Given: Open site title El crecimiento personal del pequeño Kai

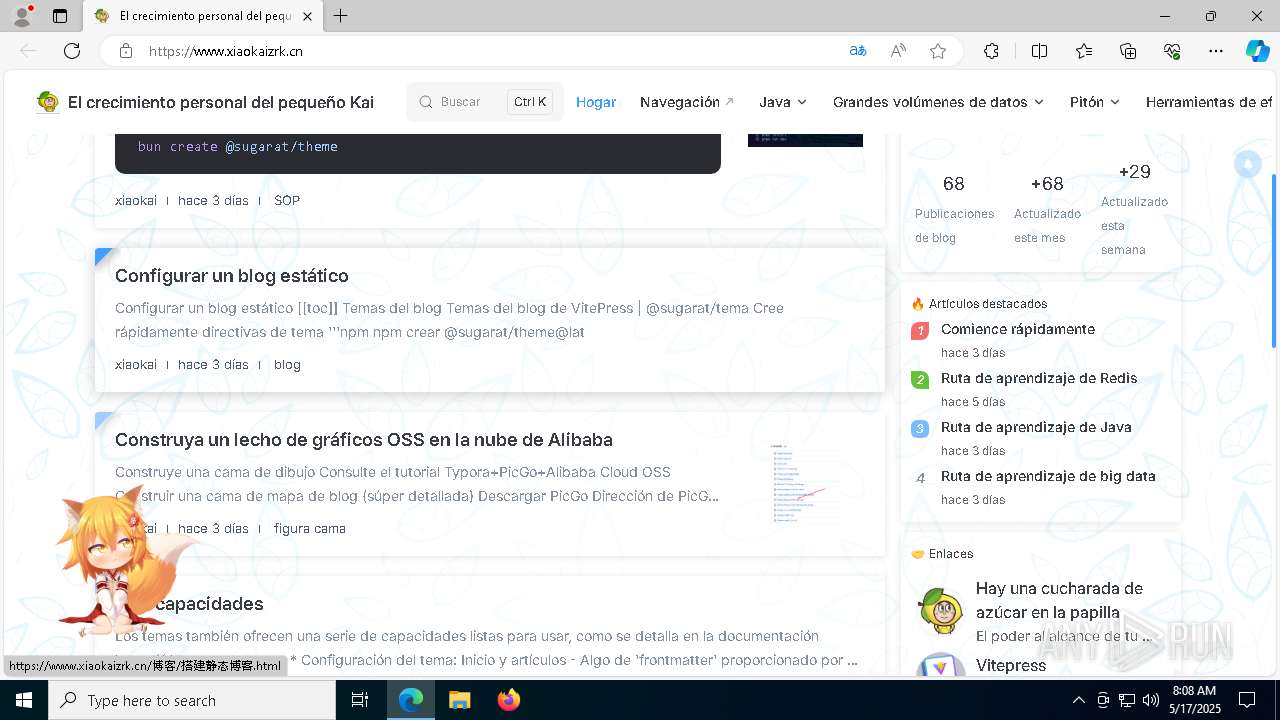Looking at the screenshot, I should click(221, 102).
